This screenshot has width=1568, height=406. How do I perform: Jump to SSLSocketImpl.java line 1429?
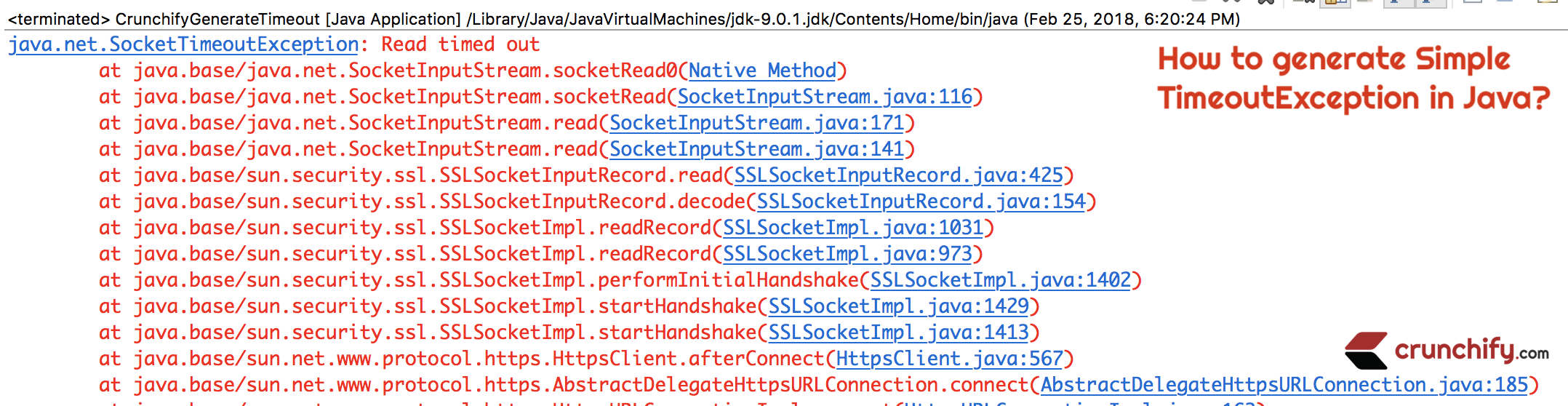898,307
